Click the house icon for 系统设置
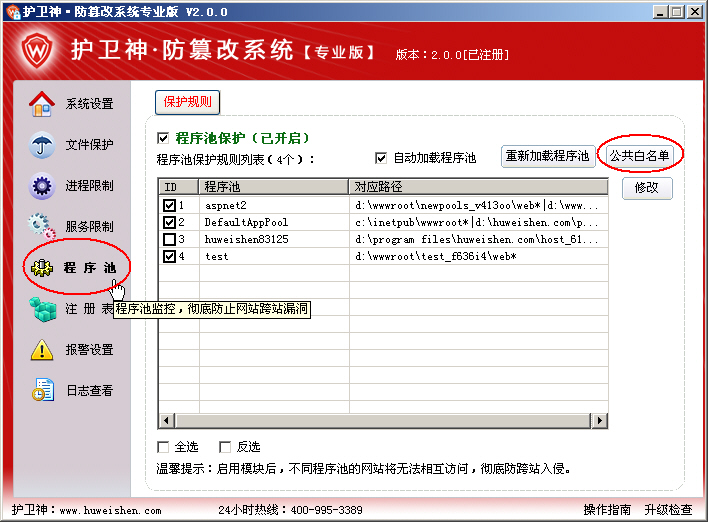Viewport: 708px width, 522px height. [42, 104]
